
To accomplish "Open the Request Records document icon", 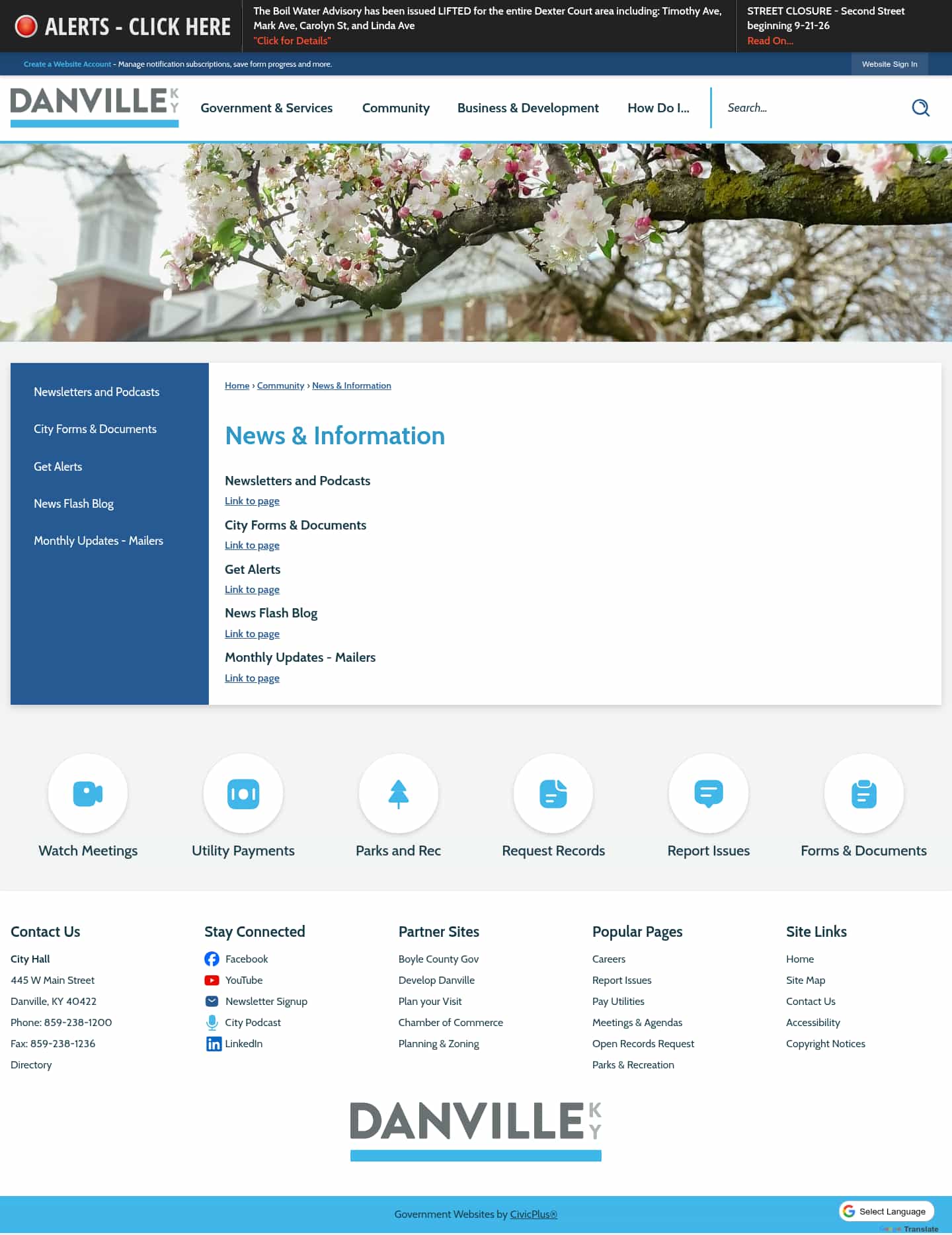I will coord(553,793).
